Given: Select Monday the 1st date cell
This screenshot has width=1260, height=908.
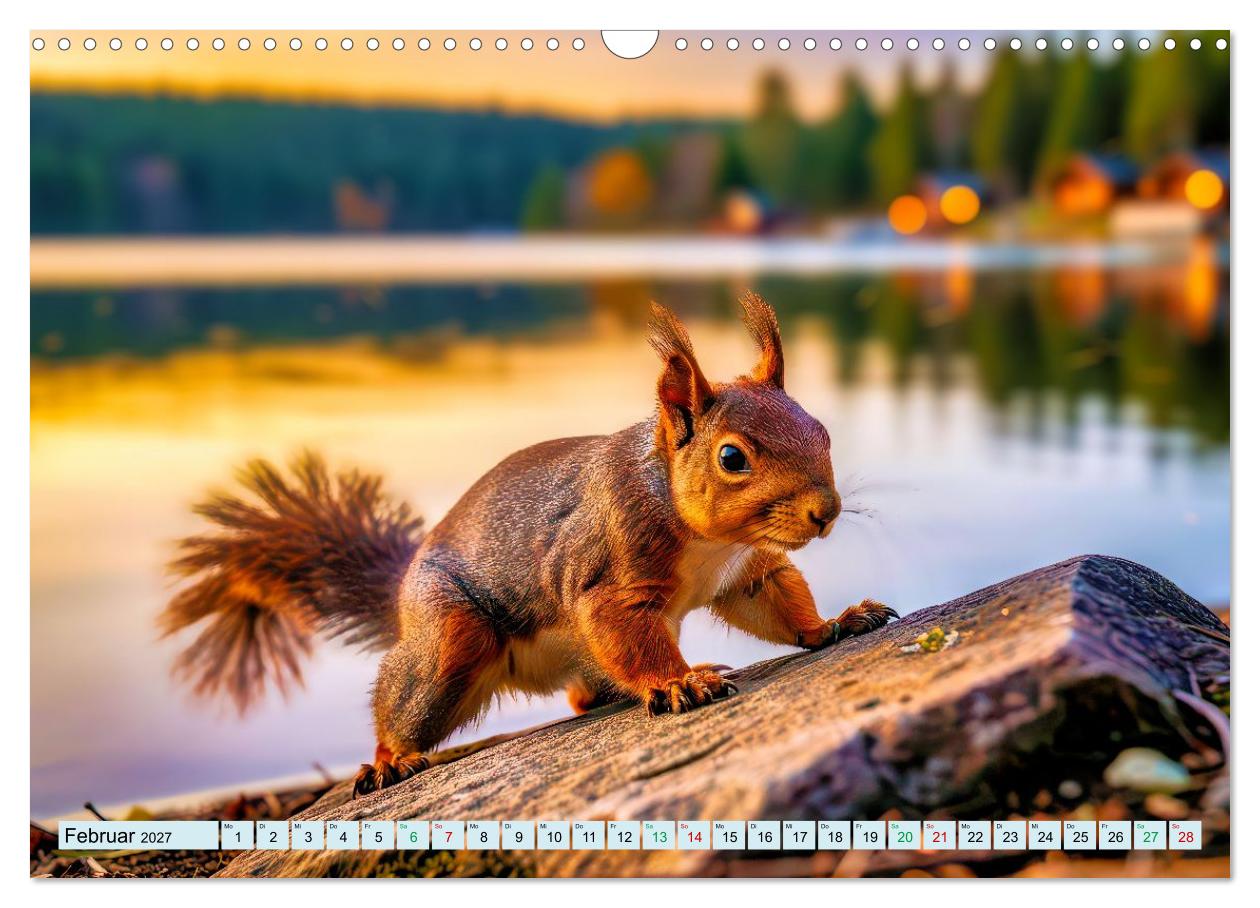Looking at the screenshot, I should 237,836.
